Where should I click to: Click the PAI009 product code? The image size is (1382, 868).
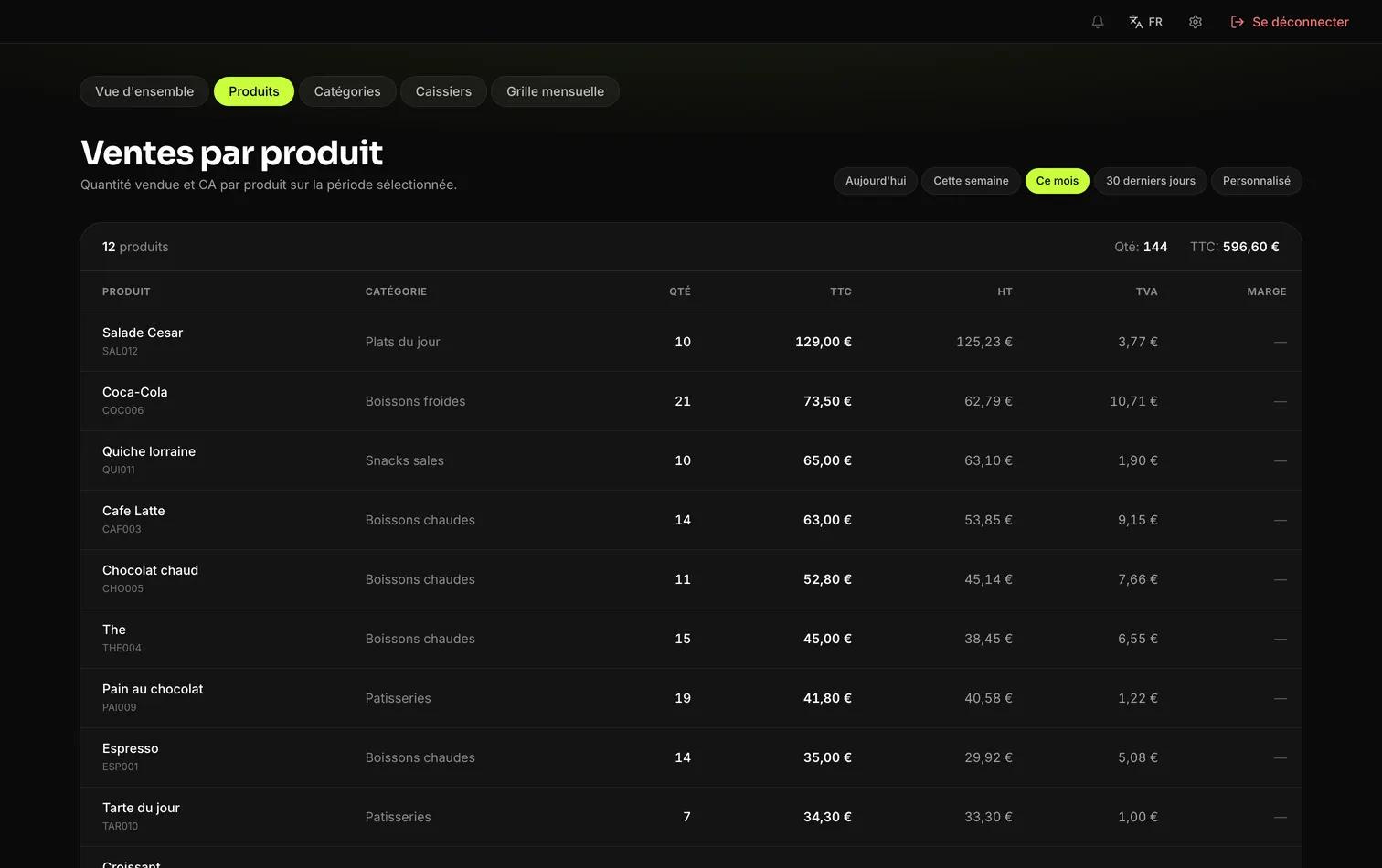coord(120,707)
